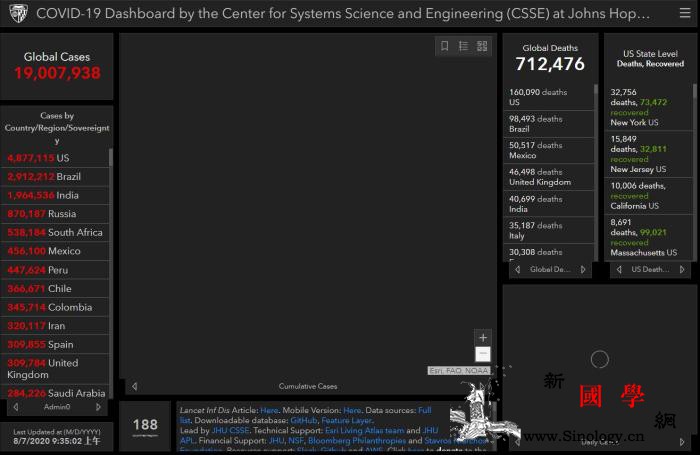
Task: Click right arrow beside Global Deaths tab
Action: [x=583, y=269]
